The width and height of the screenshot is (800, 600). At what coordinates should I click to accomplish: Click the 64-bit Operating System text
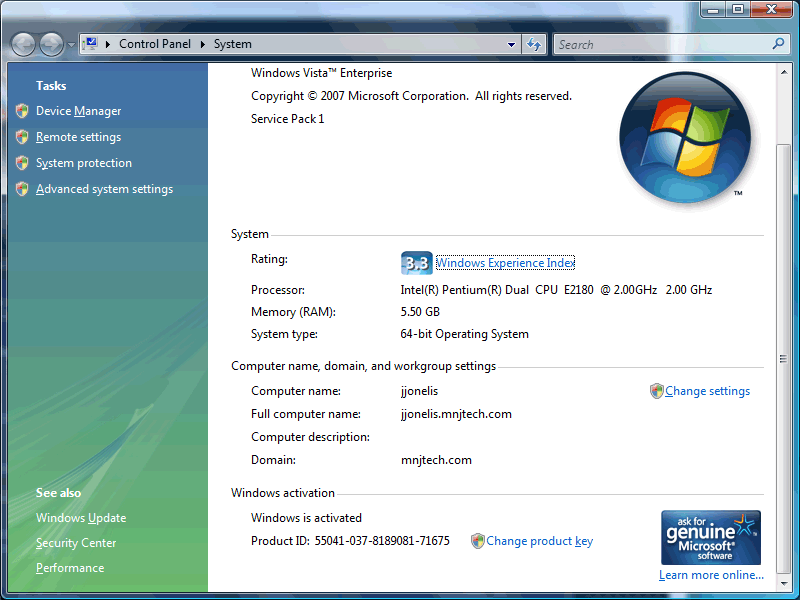point(464,334)
